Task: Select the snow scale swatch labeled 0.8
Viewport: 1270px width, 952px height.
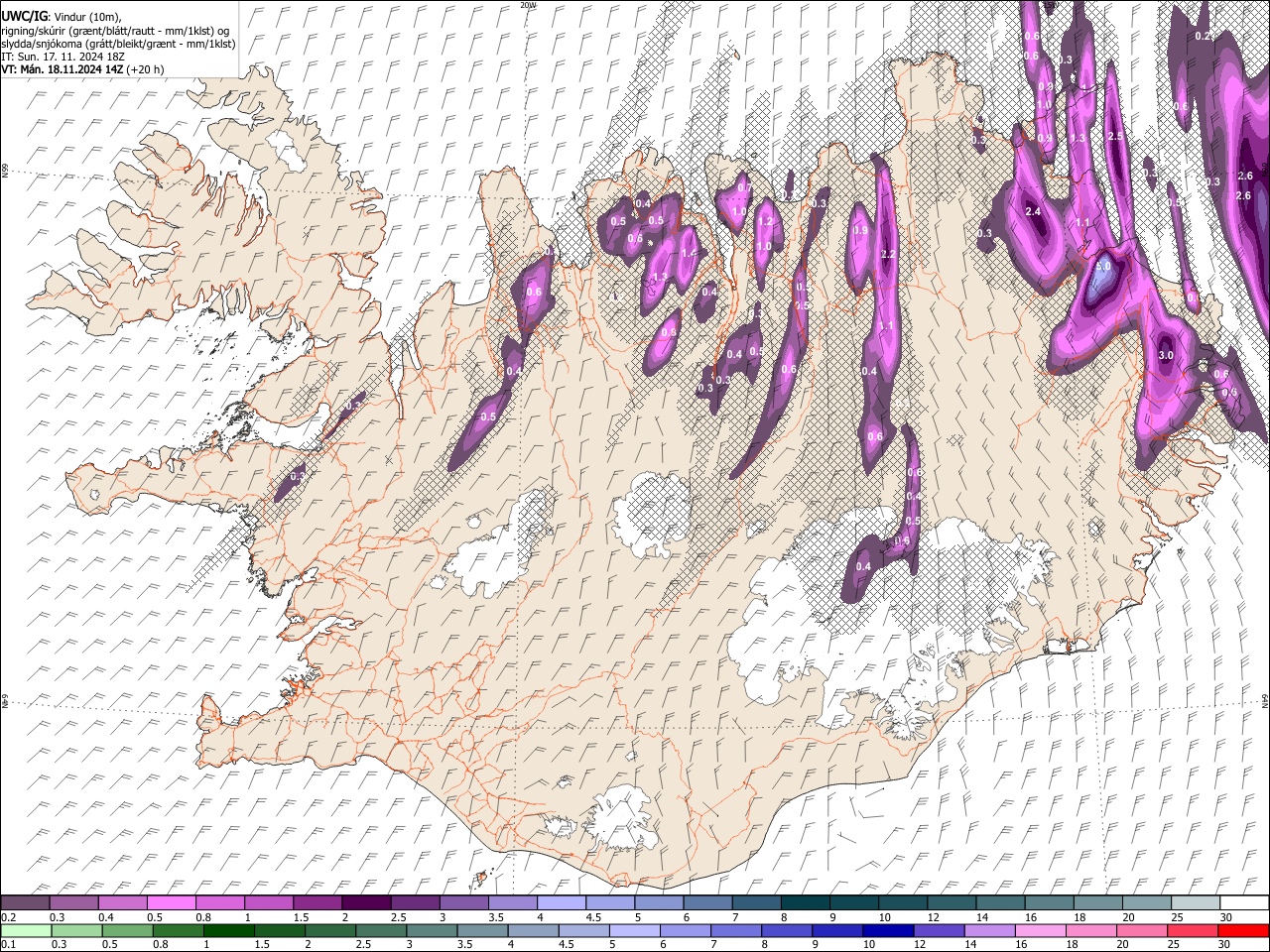Action: [x=219, y=903]
